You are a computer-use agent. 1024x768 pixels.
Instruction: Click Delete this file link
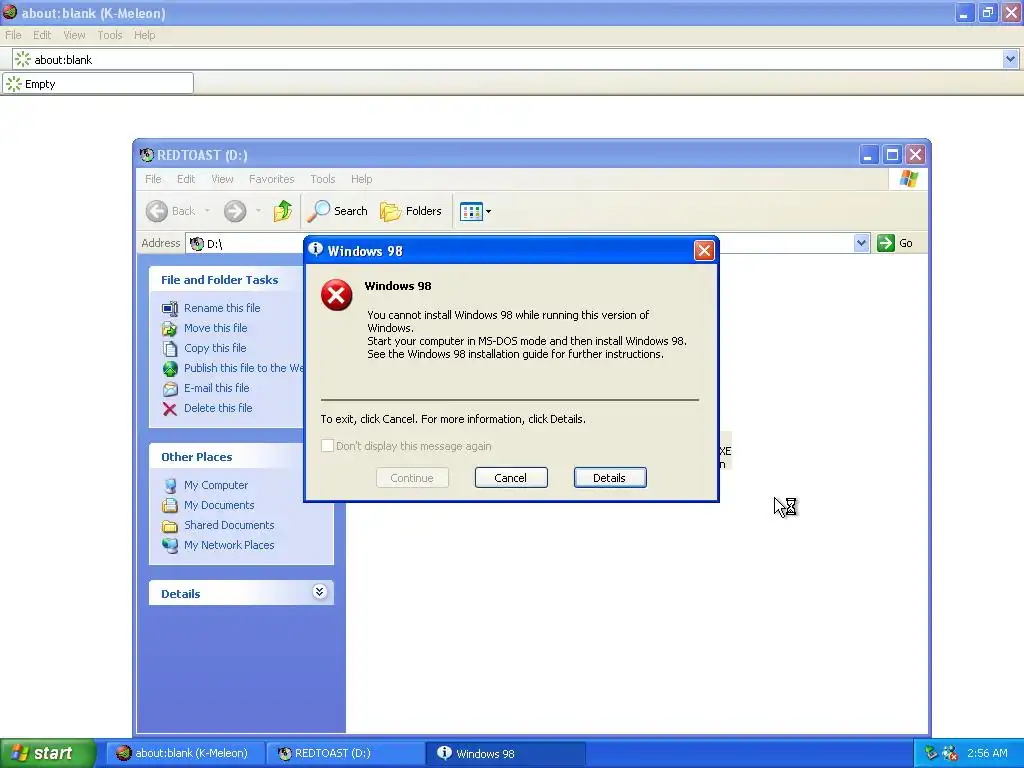point(218,408)
